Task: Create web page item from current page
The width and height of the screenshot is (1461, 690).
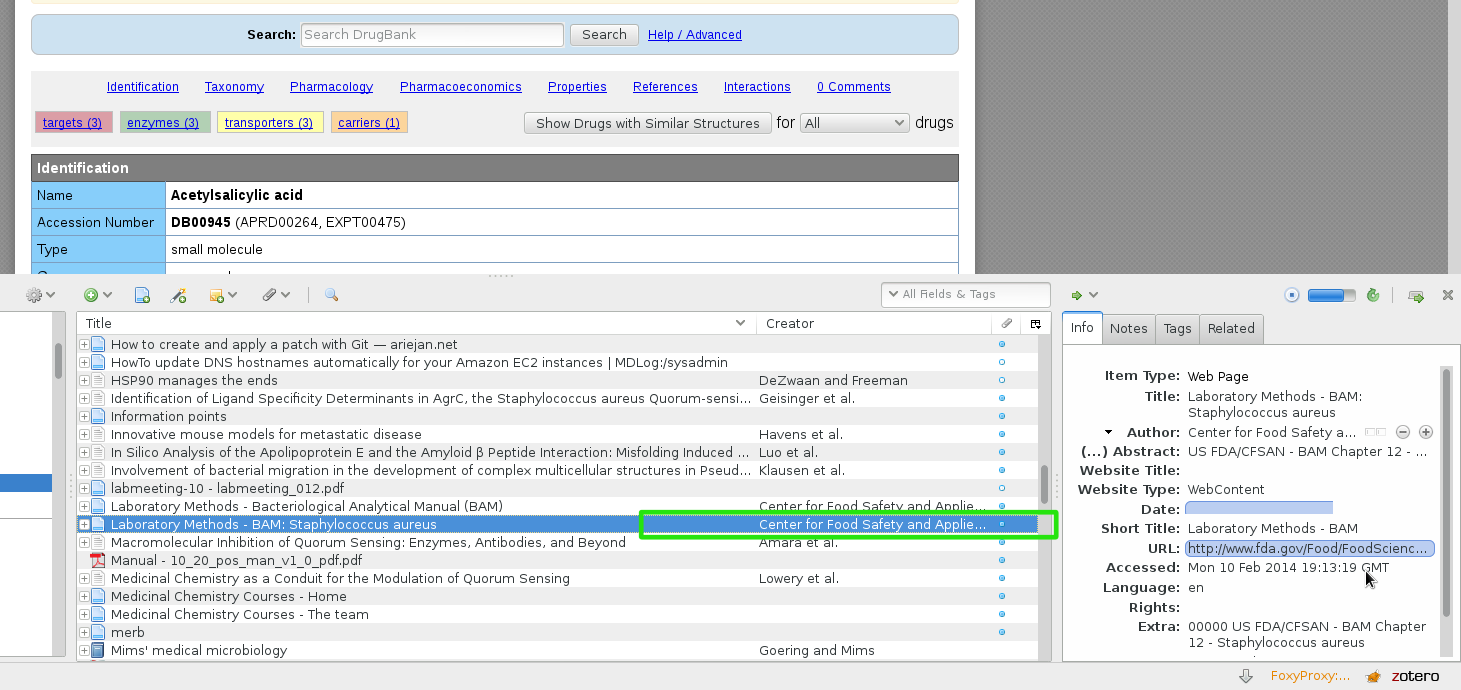Action: 143,295
